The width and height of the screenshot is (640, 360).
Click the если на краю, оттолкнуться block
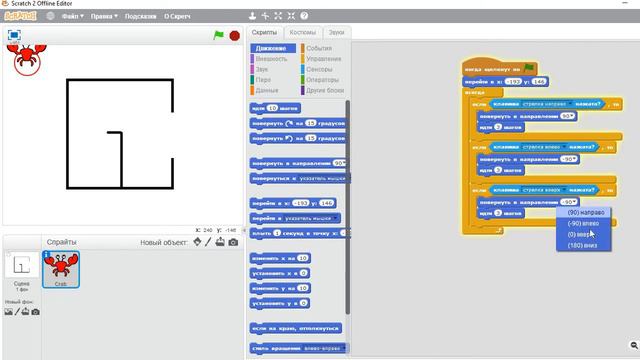[296, 328]
